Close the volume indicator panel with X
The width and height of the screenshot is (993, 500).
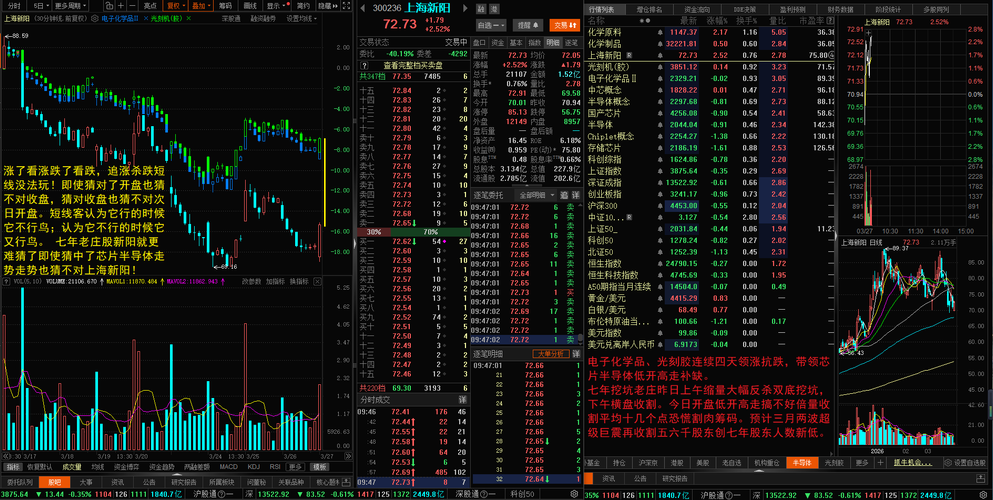(x=317, y=282)
